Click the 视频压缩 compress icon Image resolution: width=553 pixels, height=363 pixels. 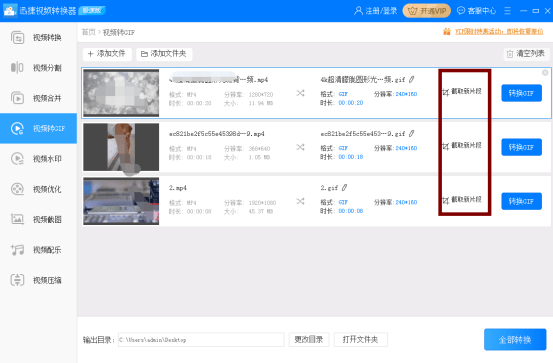(x=17, y=280)
